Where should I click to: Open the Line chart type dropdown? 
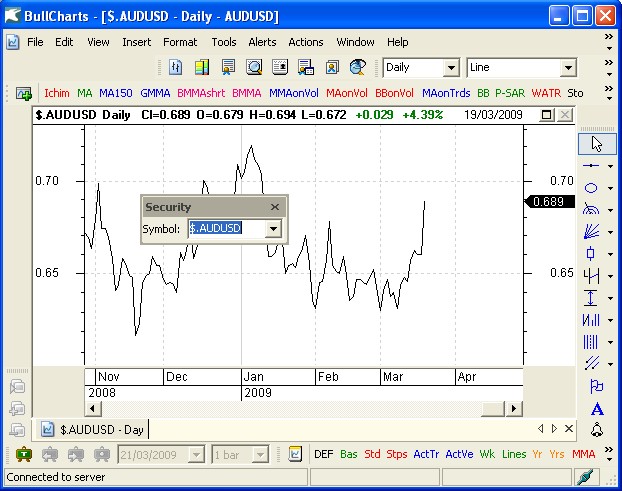click(x=568, y=68)
